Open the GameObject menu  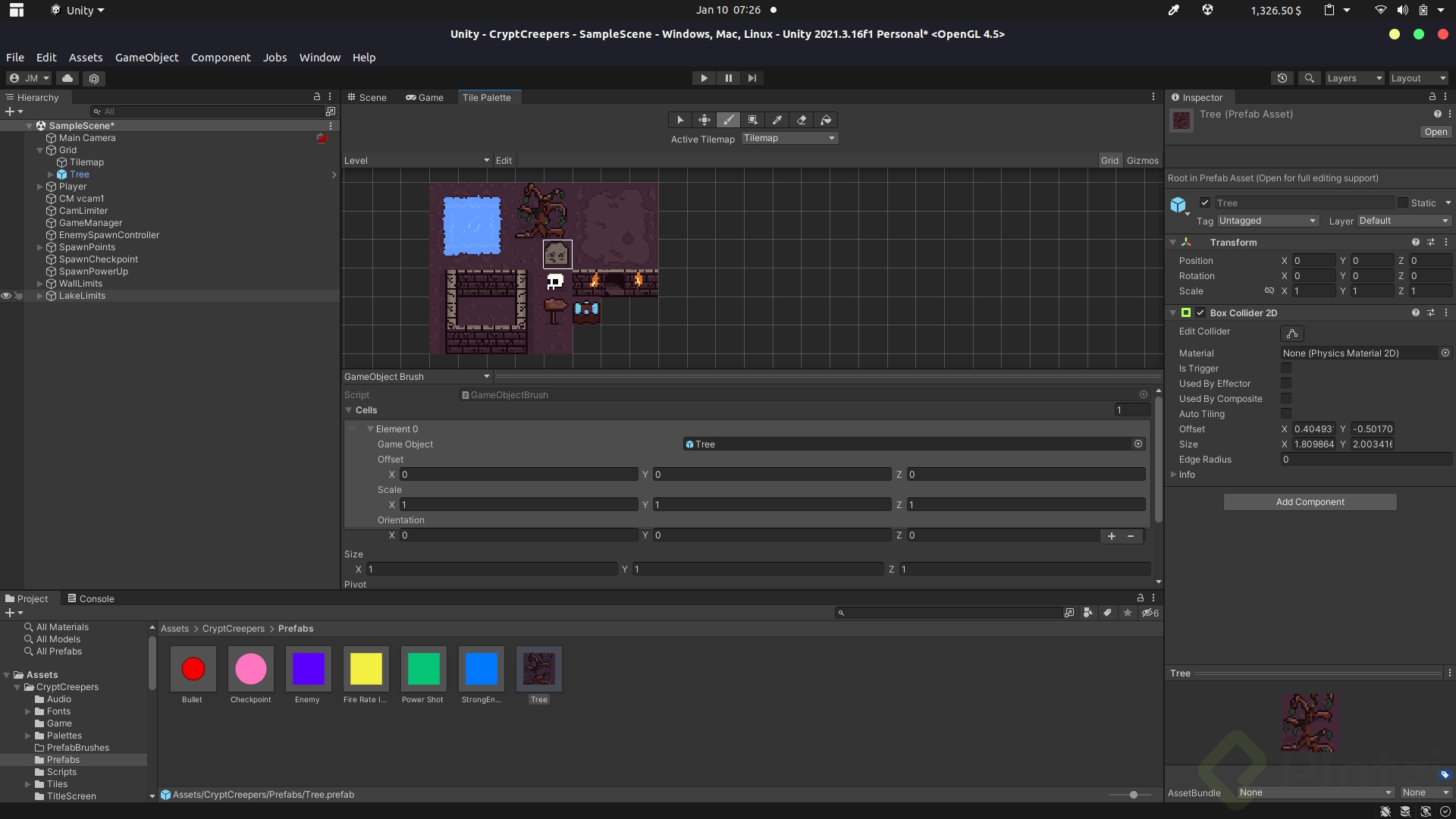(x=146, y=57)
